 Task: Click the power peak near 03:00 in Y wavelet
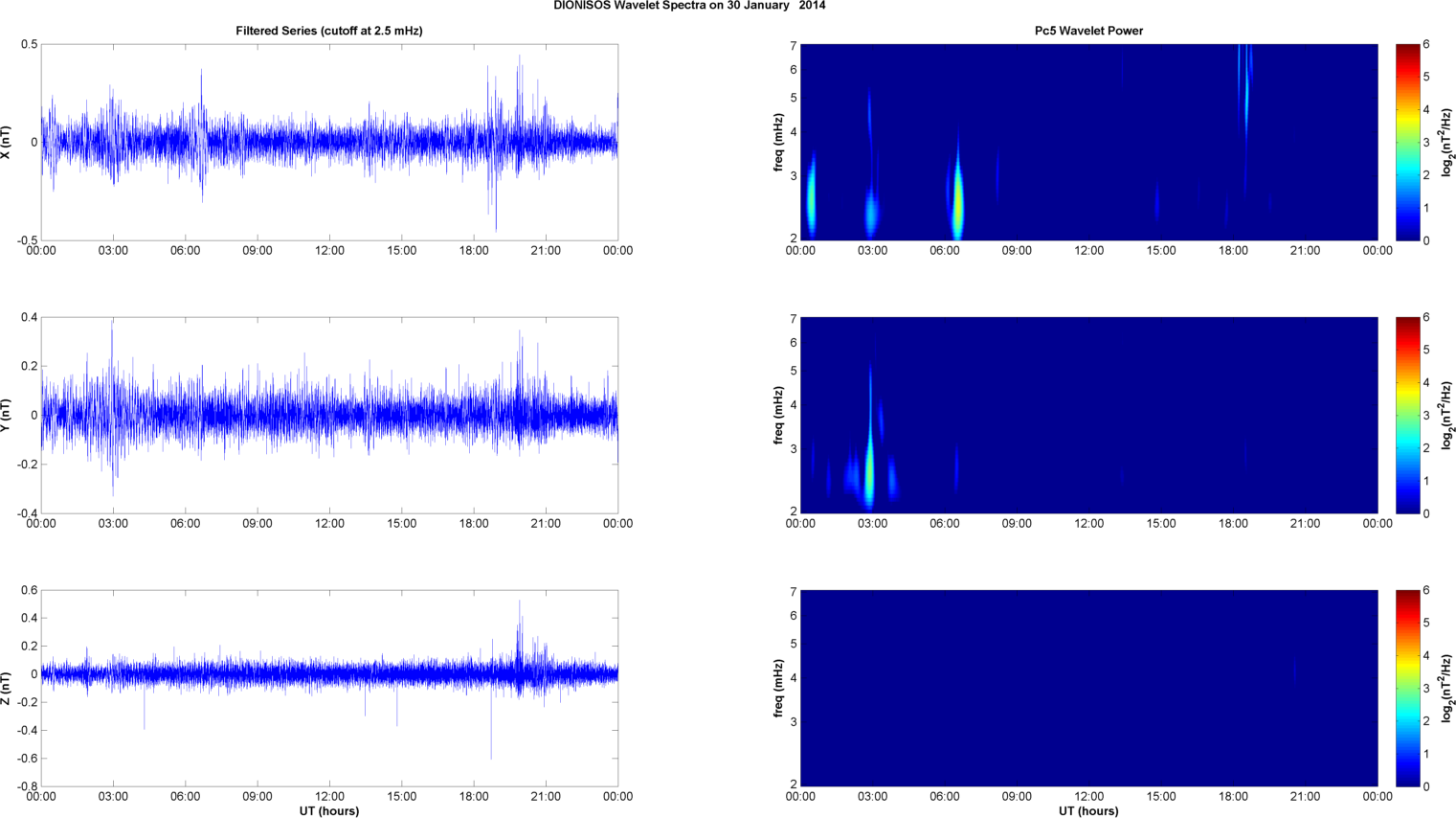(x=870, y=469)
